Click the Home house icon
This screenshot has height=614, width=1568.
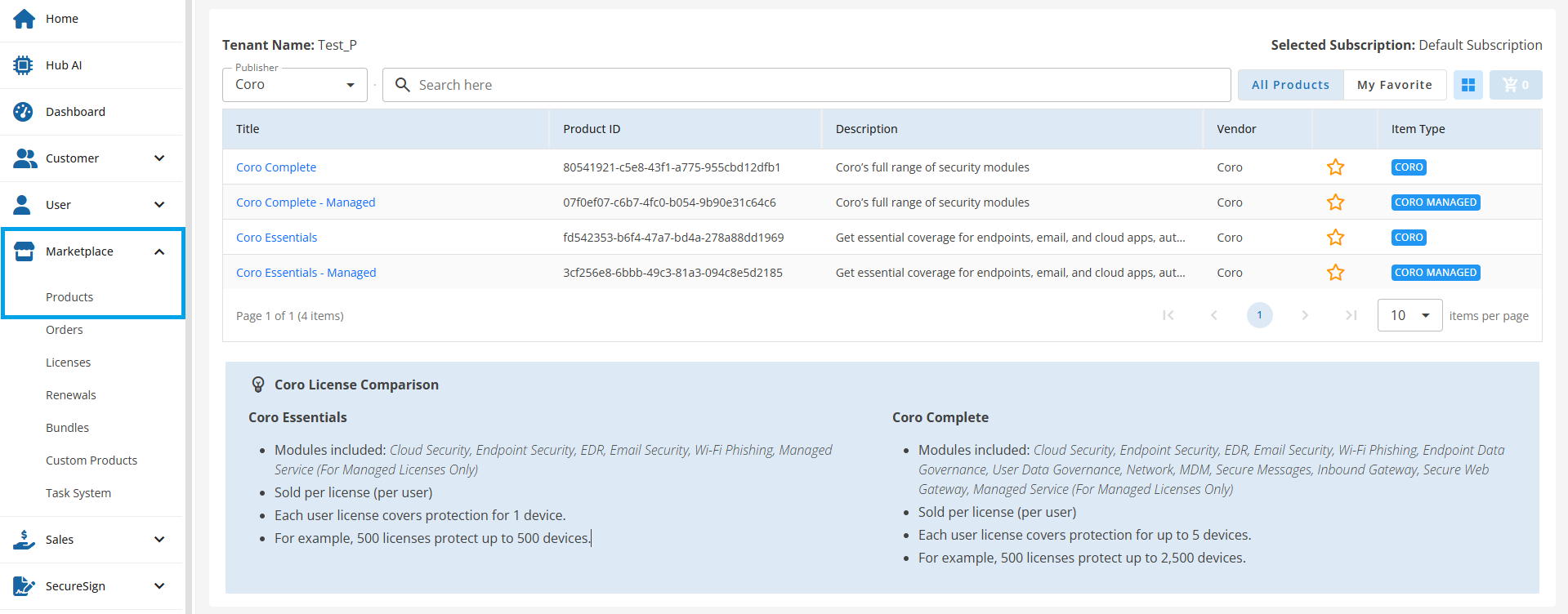click(24, 18)
